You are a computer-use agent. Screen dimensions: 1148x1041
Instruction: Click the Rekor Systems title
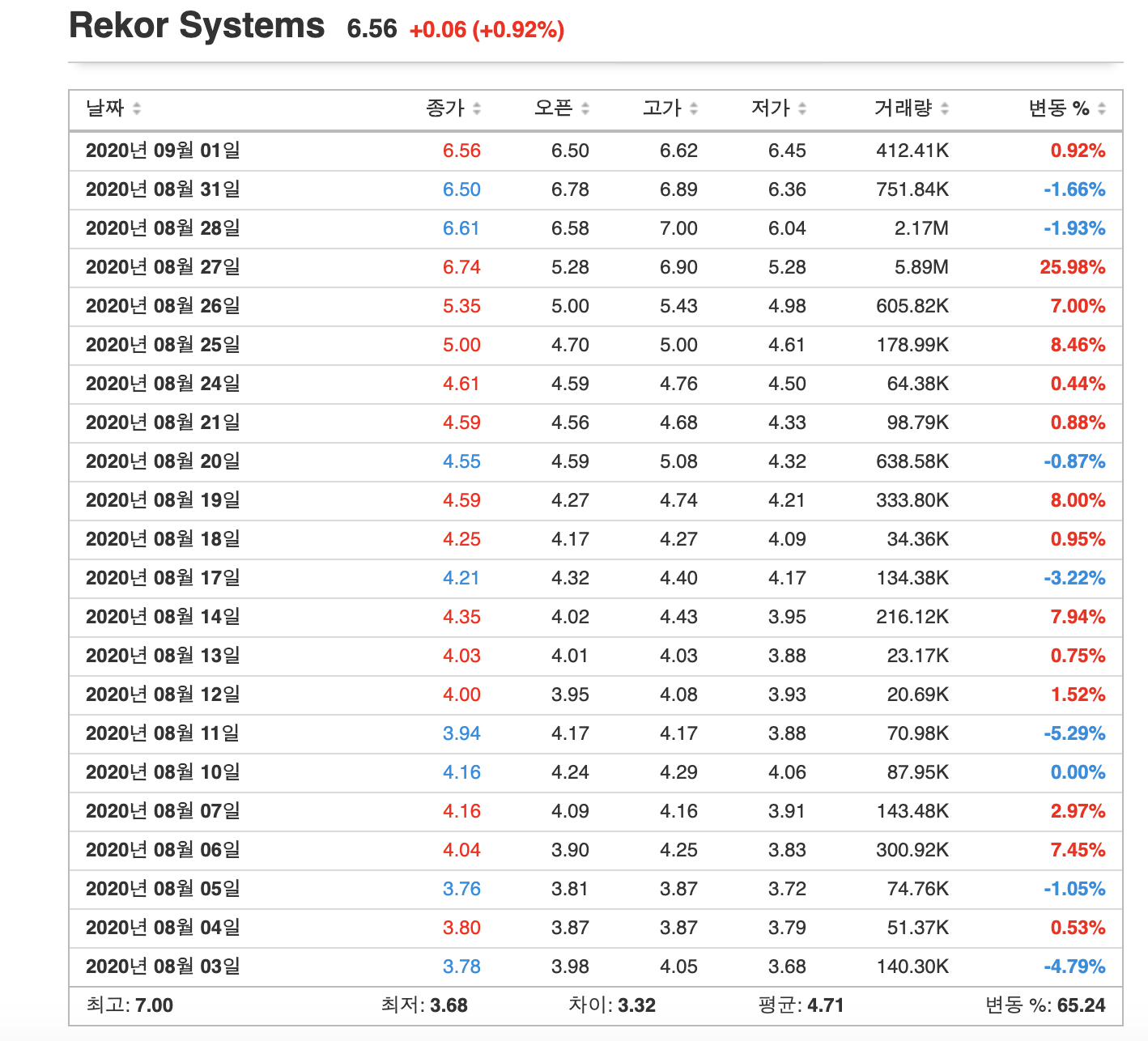point(197,26)
